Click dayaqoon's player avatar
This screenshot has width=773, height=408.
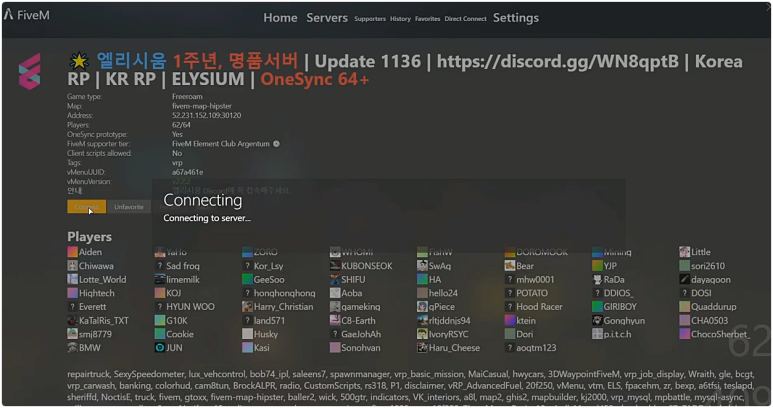click(x=685, y=279)
